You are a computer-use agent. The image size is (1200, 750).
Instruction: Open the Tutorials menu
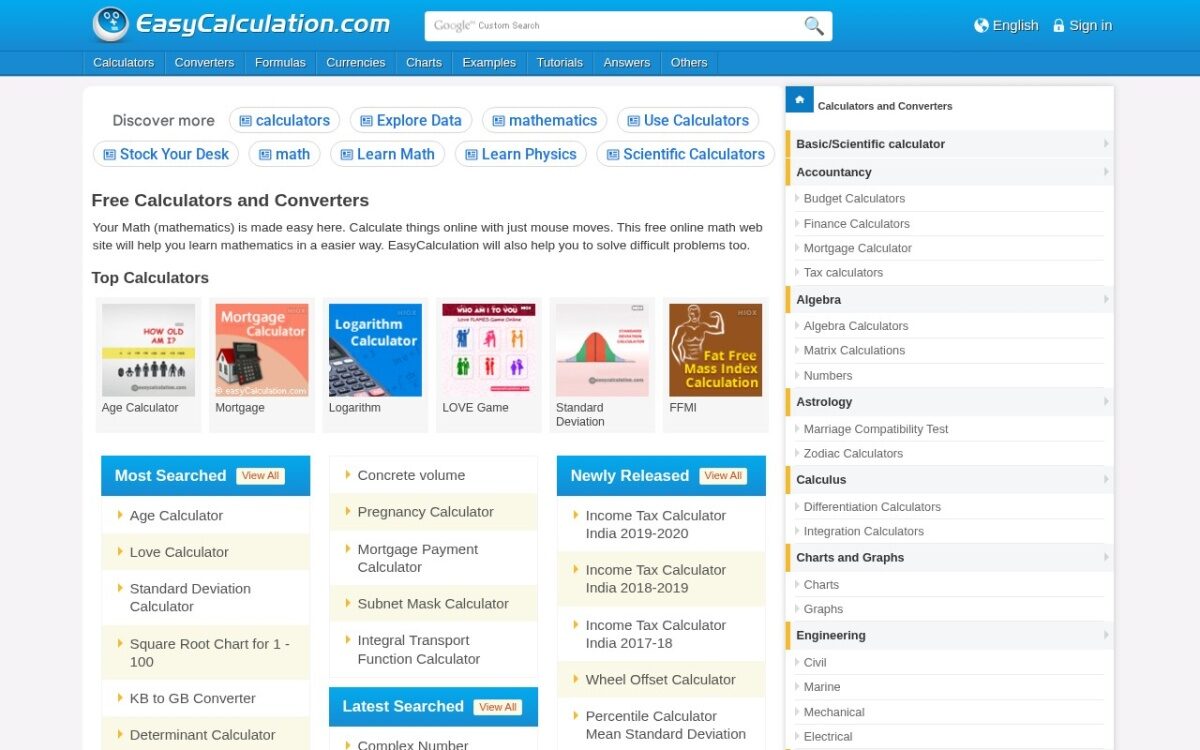tap(560, 63)
